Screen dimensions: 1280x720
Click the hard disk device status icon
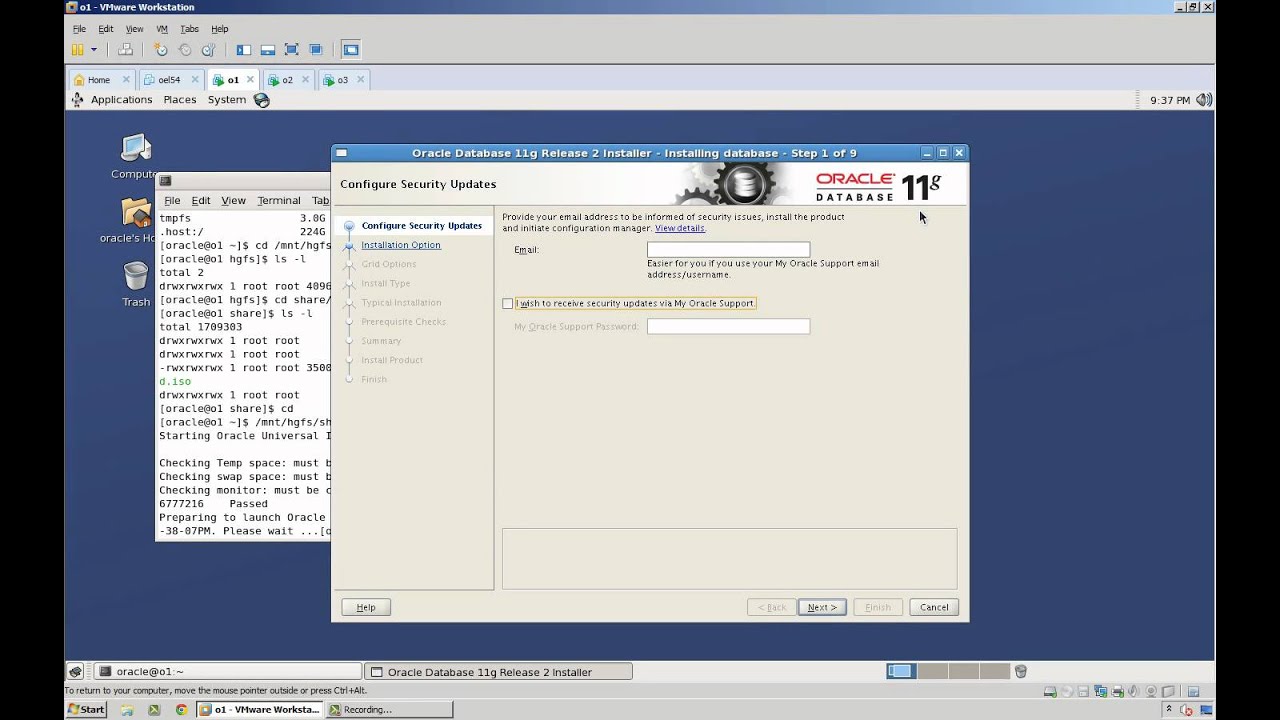tap(1050, 691)
